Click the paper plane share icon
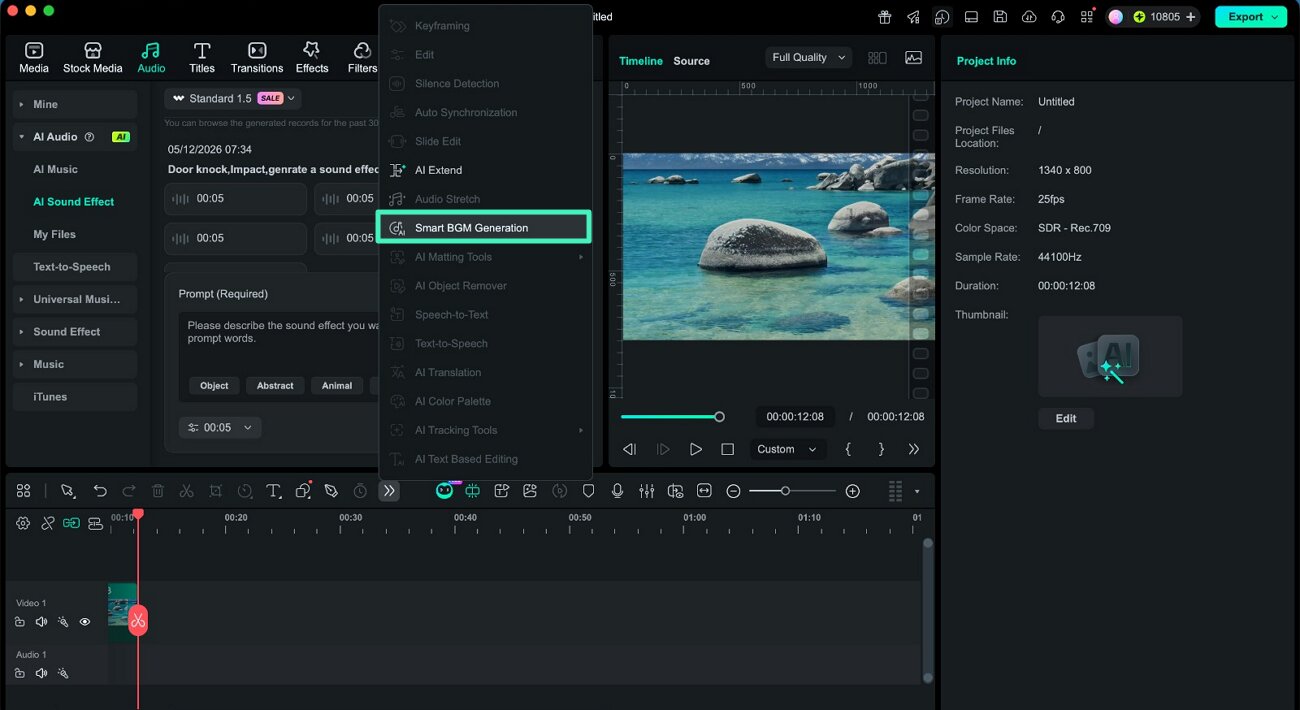The height and width of the screenshot is (710, 1300). tap(913, 17)
